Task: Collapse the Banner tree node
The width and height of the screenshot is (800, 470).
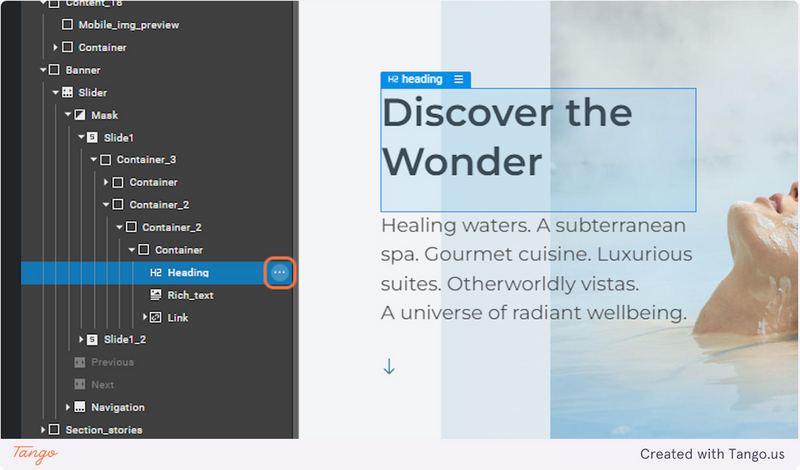Action: tap(43, 70)
